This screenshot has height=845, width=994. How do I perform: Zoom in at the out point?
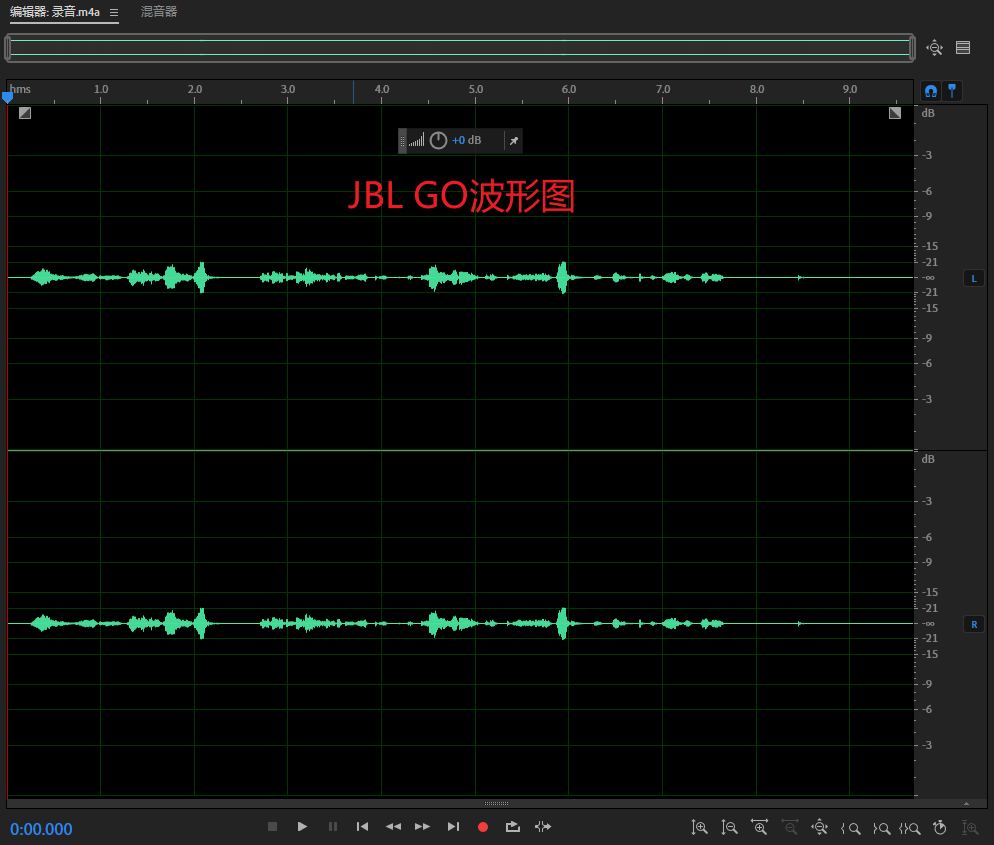coord(881,828)
